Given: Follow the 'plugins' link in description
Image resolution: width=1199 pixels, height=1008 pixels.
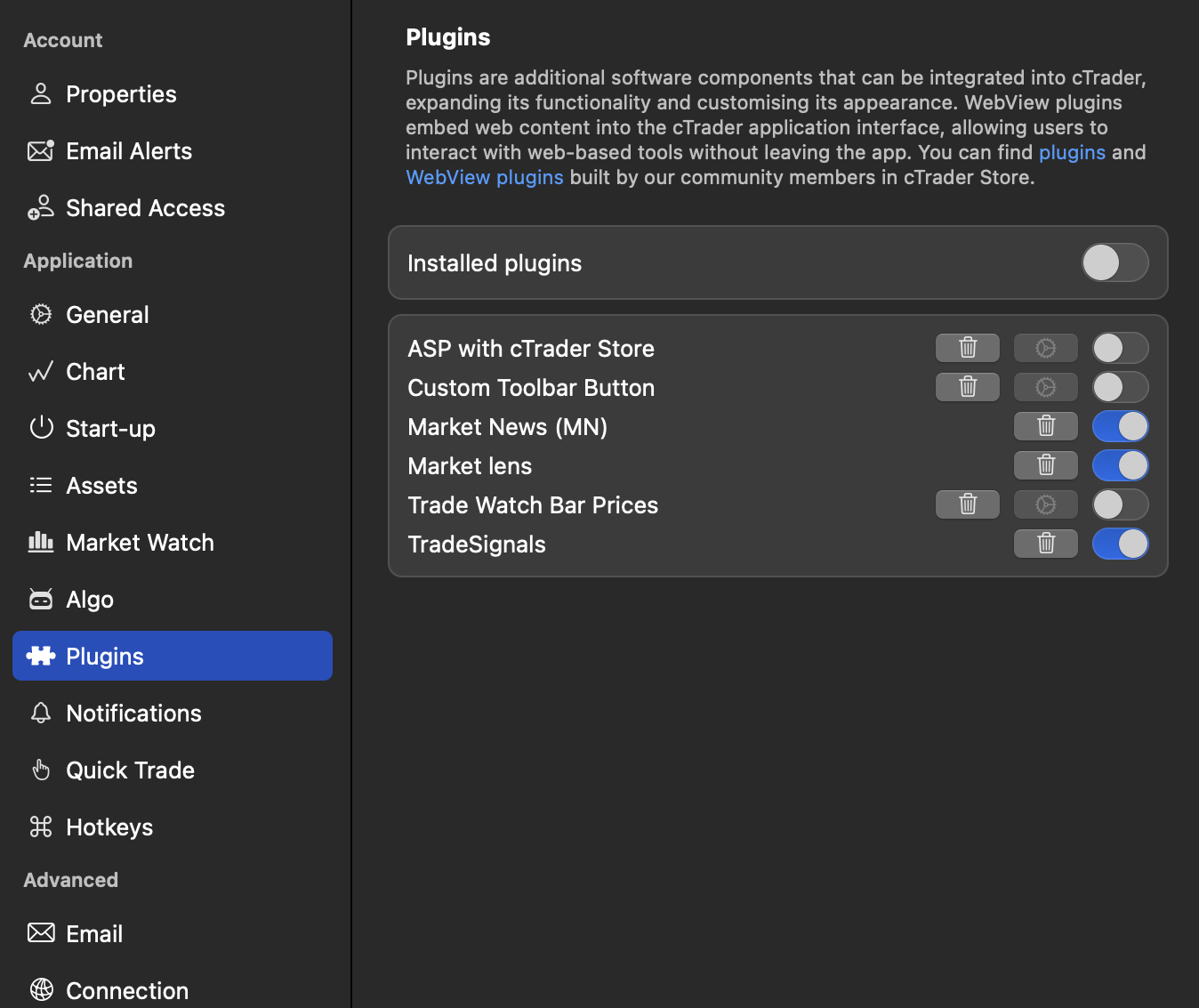Looking at the screenshot, I should (1072, 152).
